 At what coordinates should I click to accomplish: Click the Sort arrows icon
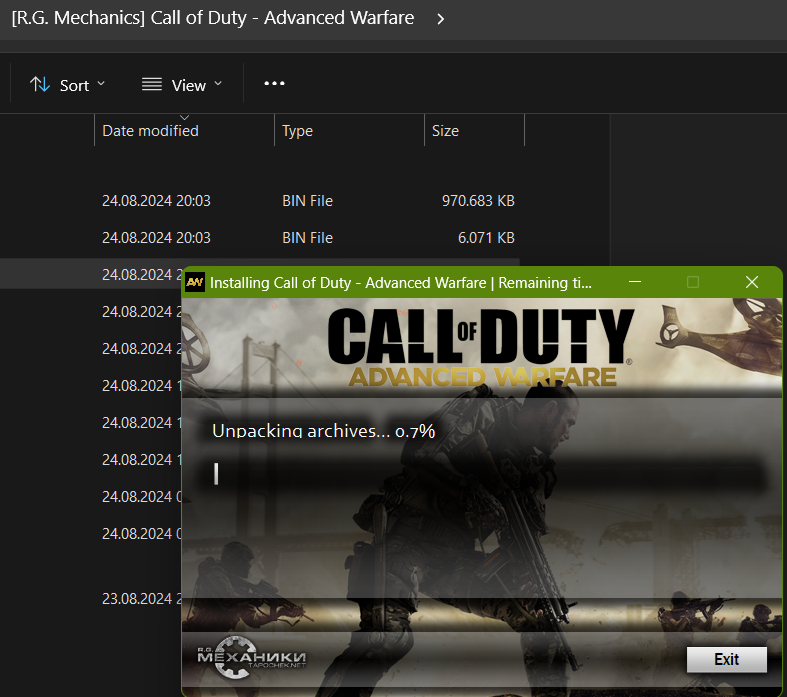pos(40,84)
